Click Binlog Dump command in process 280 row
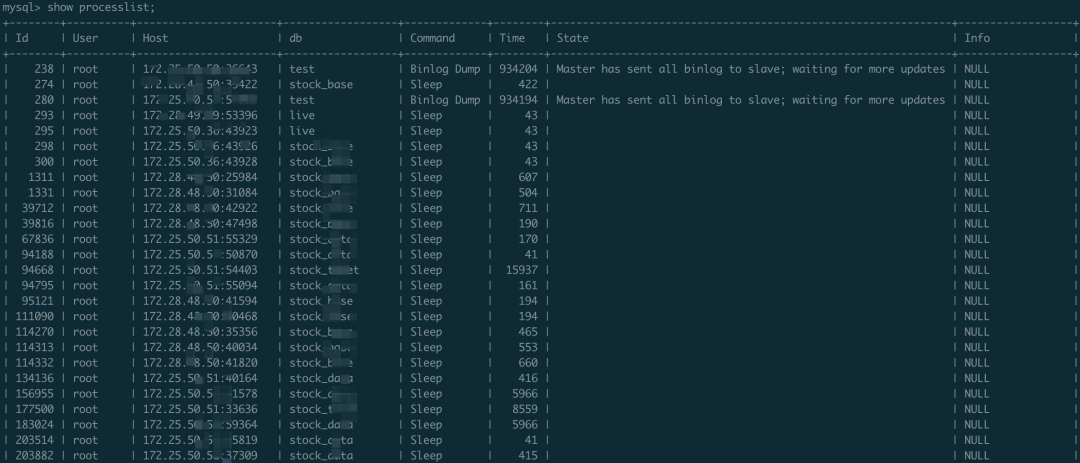 (x=444, y=100)
